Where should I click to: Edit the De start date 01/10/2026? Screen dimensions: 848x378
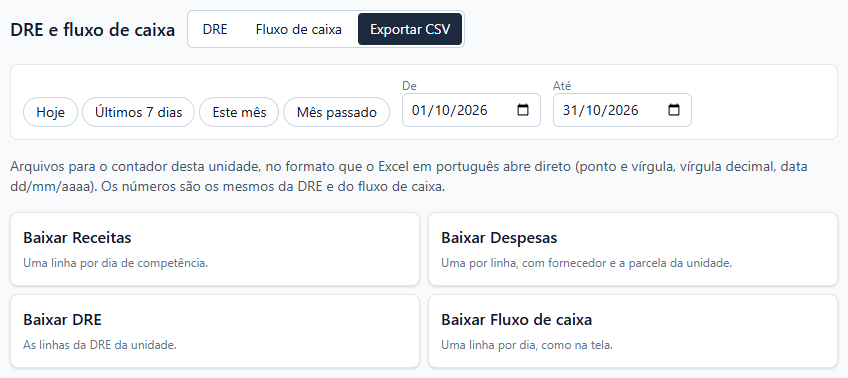pyautogui.click(x=471, y=110)
